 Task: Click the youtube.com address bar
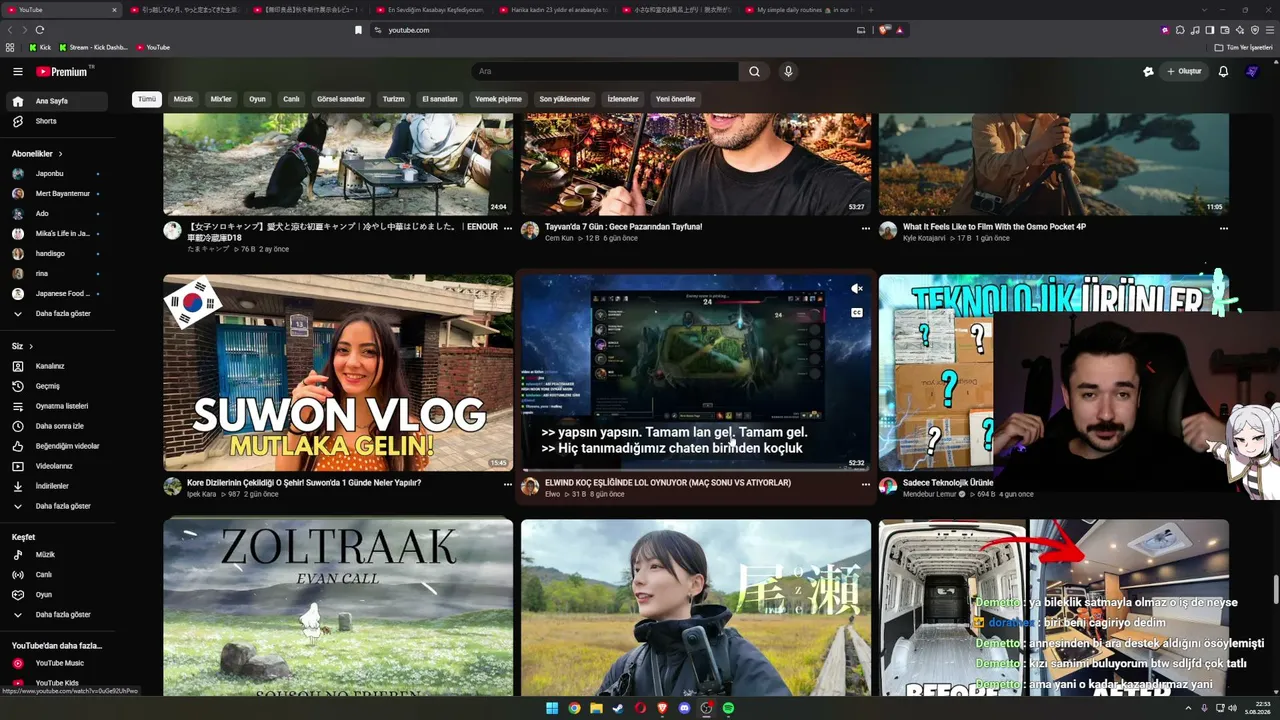tap(610, 30)
